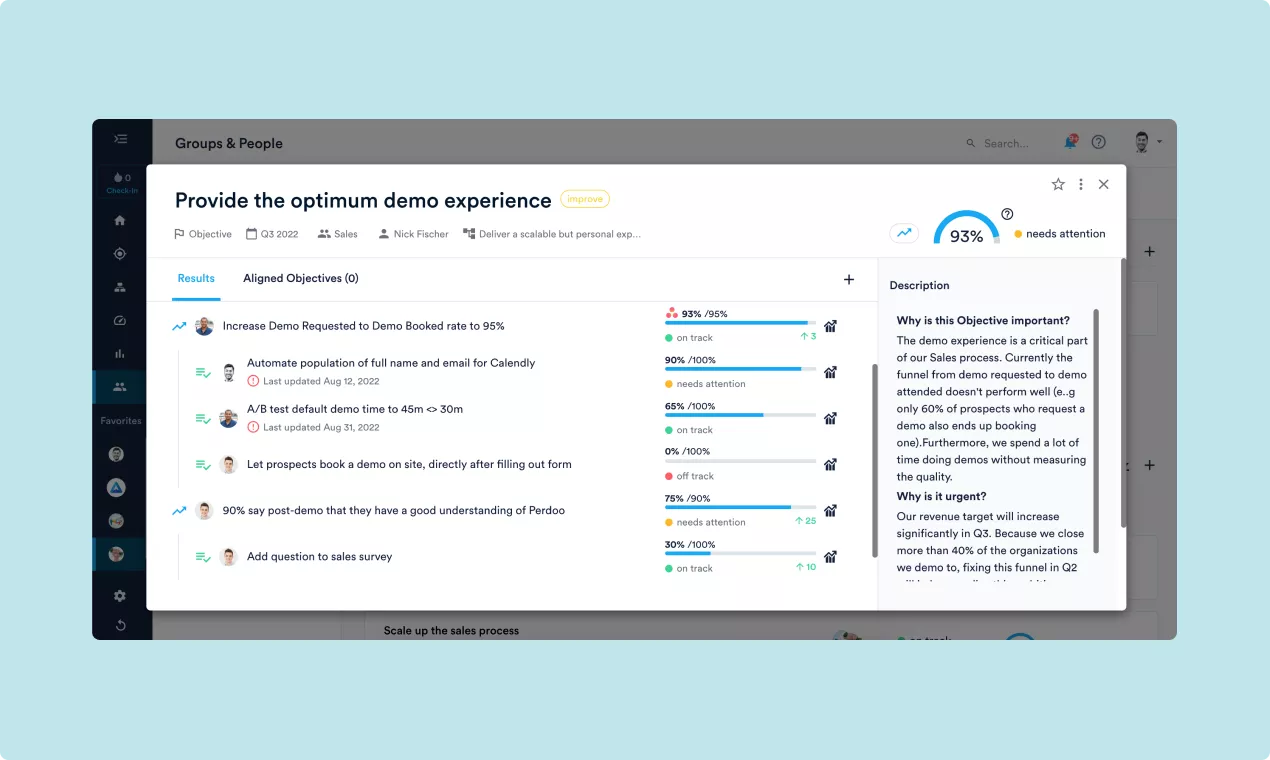
Task: Click the Sales group tag
Action: 338,234
